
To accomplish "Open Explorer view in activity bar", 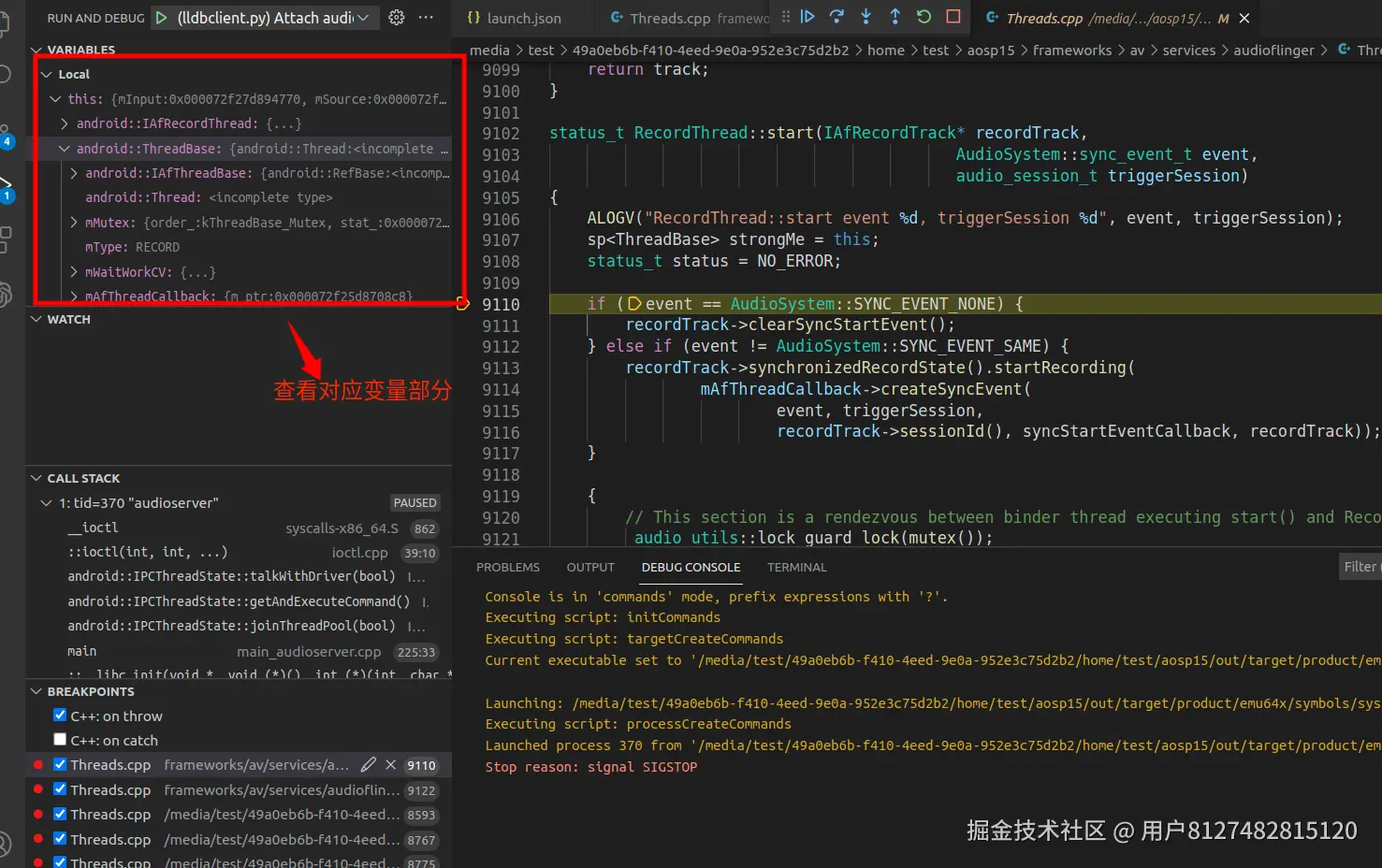I will click(5, 23).
